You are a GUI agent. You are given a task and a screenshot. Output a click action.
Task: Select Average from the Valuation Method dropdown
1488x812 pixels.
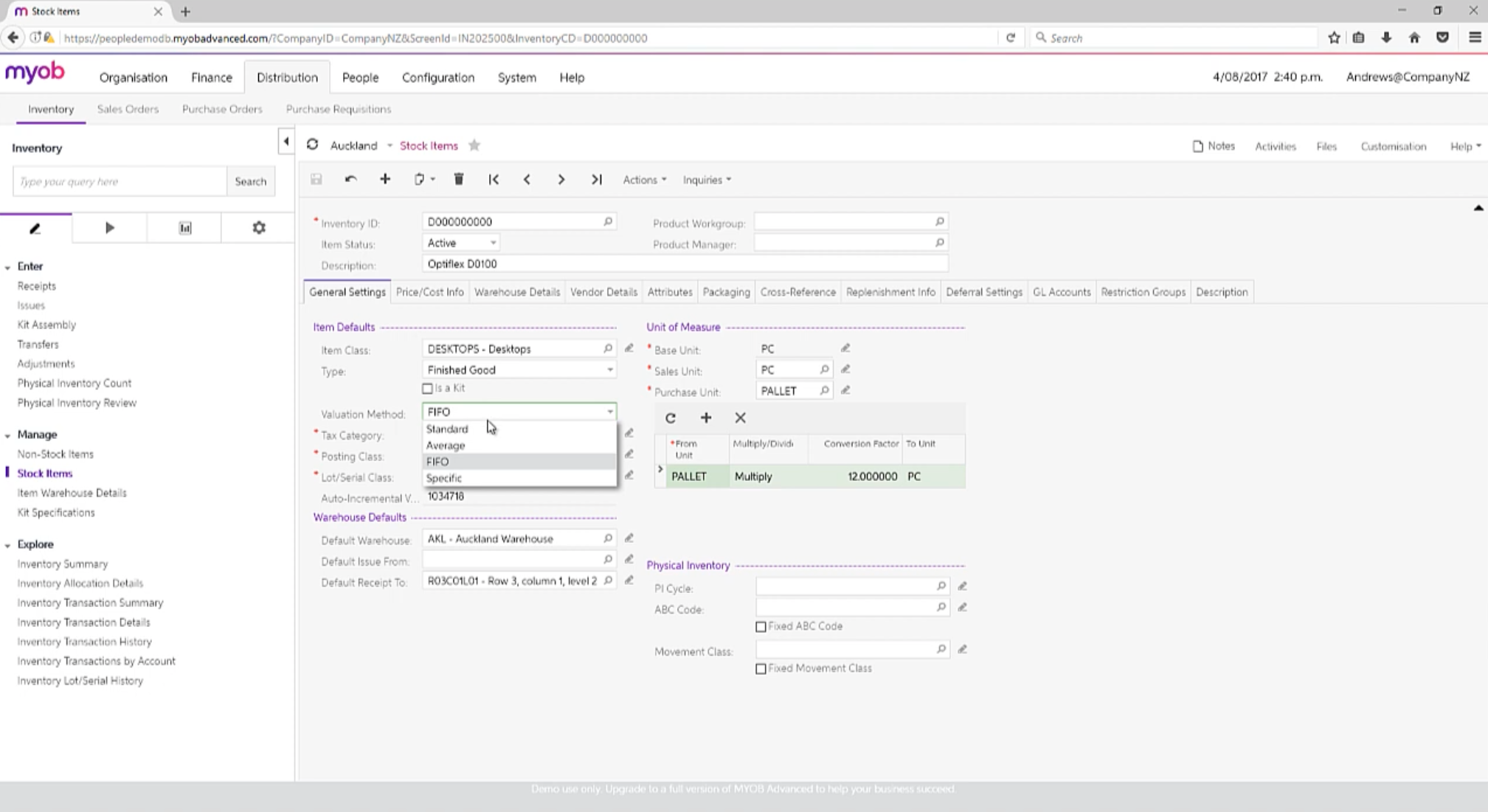tap(444, 445)
